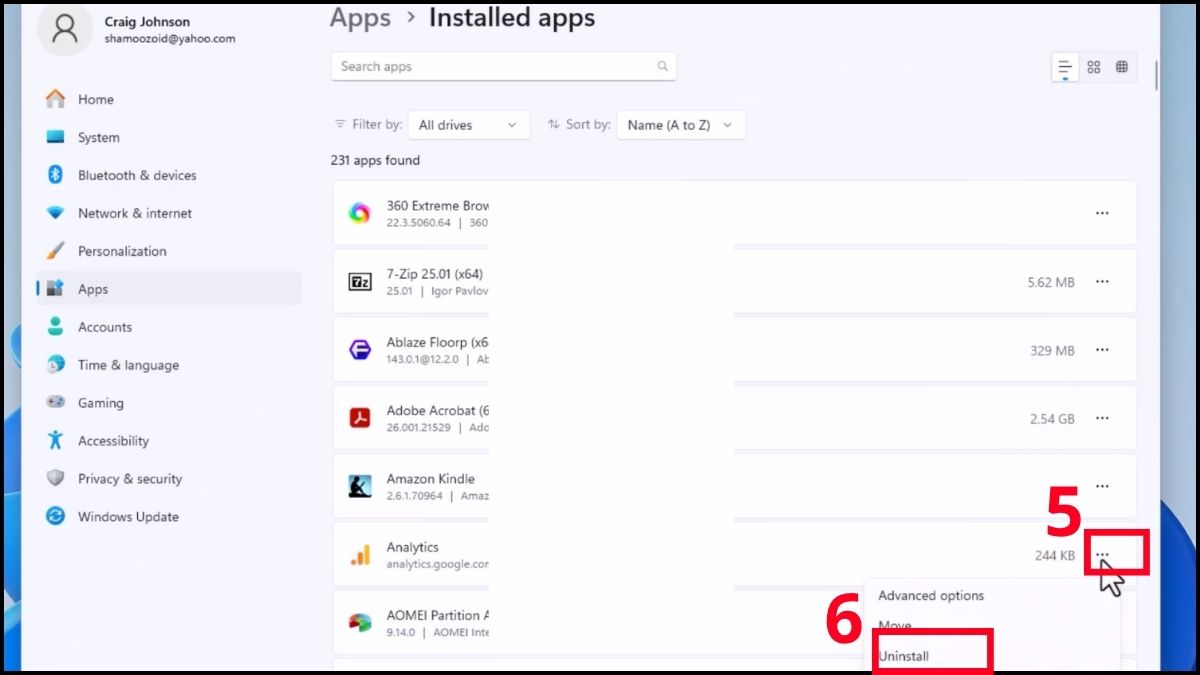
Task: Go back to Apps breadcrumb
Action: tap(360, 18)
